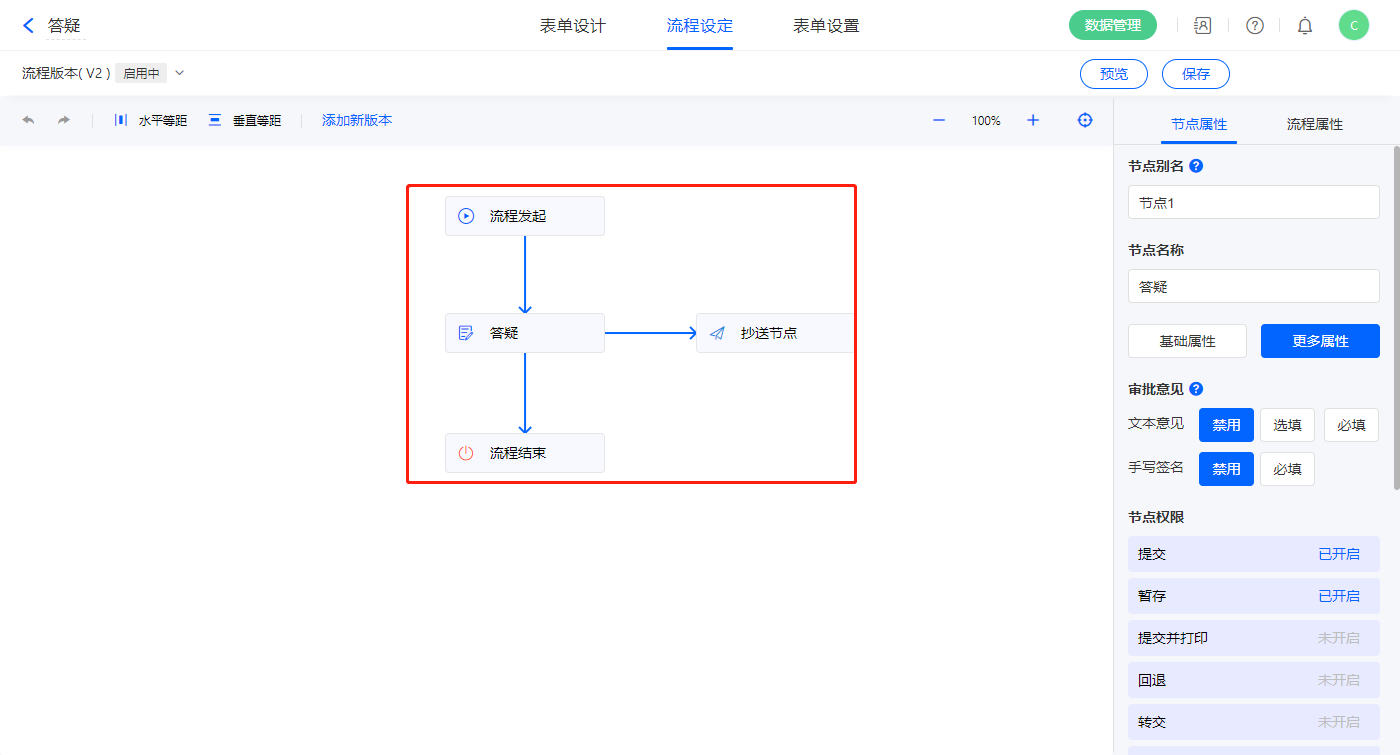Switch to the 流程属性 tab
Screen dimensions: 1400x755
pyautogui.click(x=1314, y=124)
